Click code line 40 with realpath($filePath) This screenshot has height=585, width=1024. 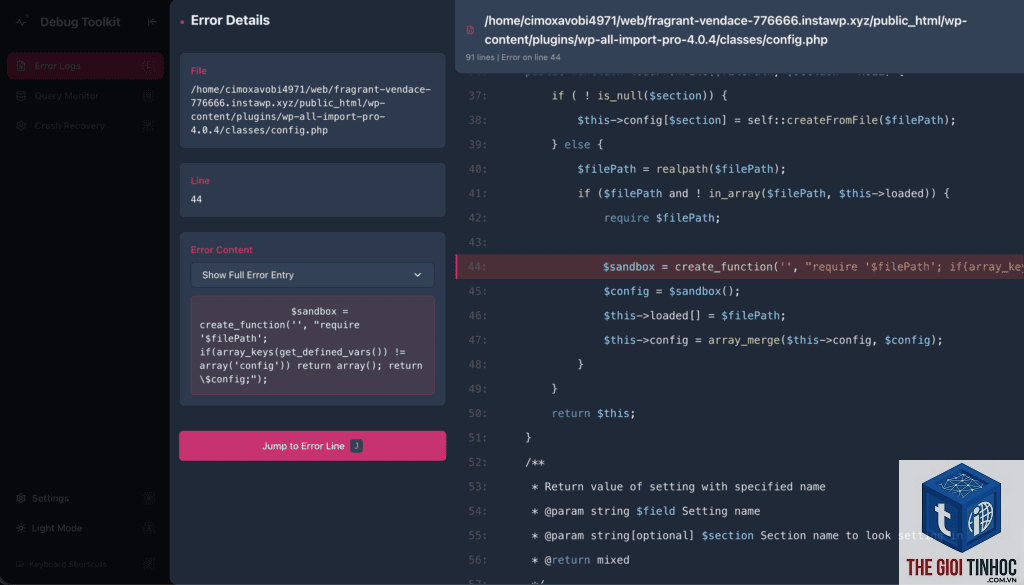[x=681, y=169]
